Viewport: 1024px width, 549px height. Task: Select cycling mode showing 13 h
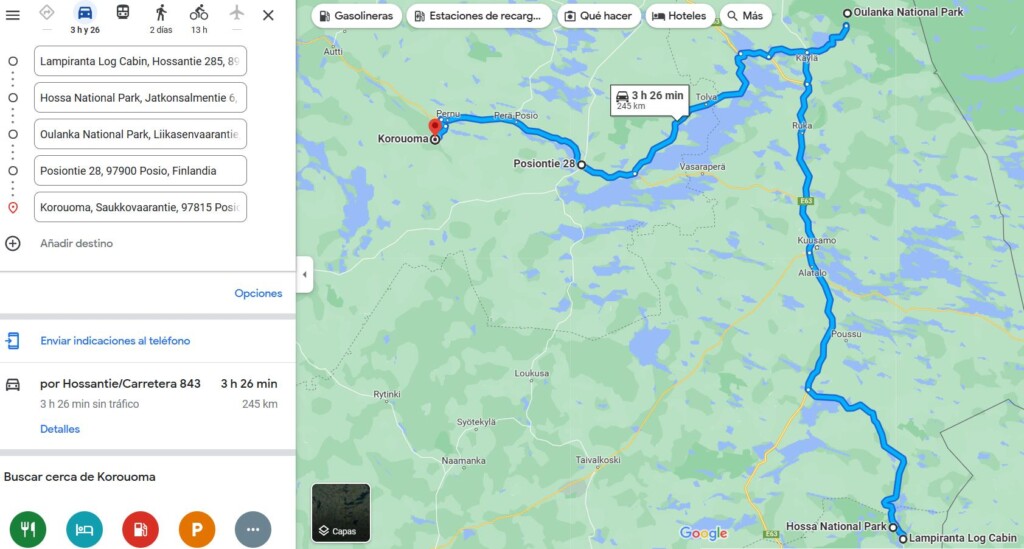[199, 20]
